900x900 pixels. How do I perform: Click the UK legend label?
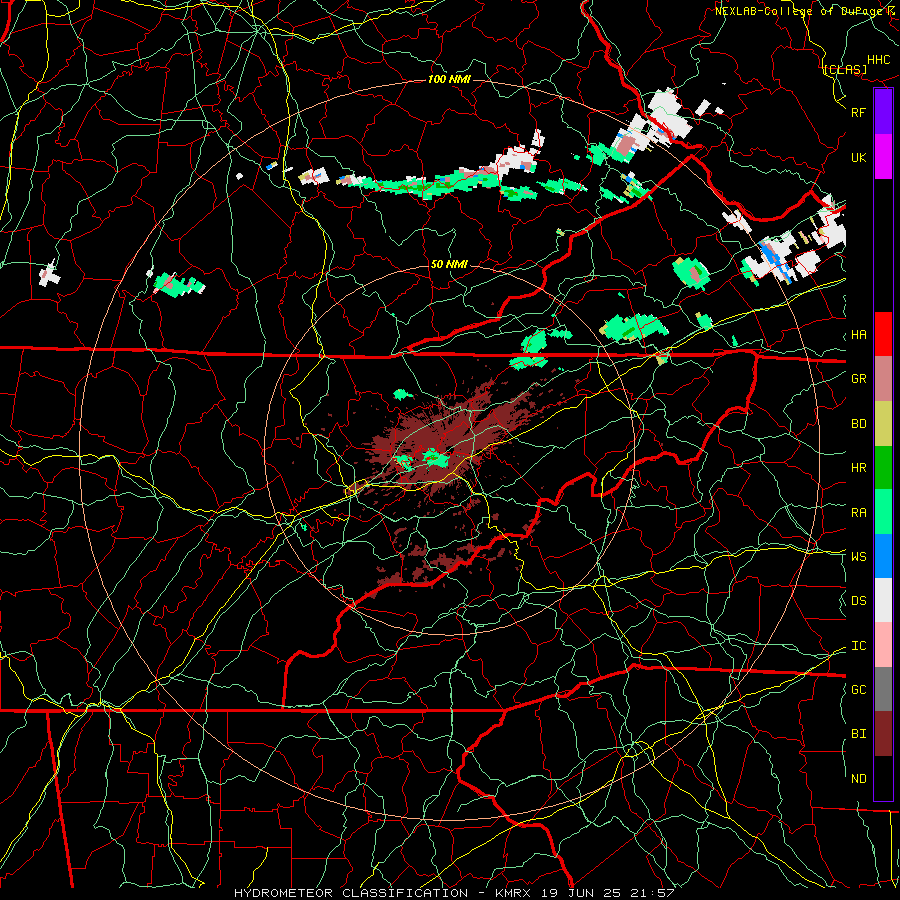pyautogui.click(x=859, y=157)
